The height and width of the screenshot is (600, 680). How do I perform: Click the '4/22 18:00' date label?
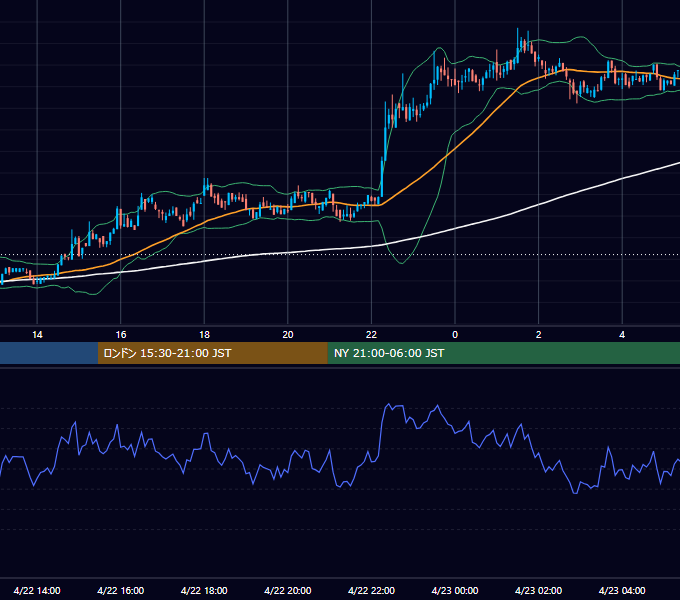click(204, 590)
